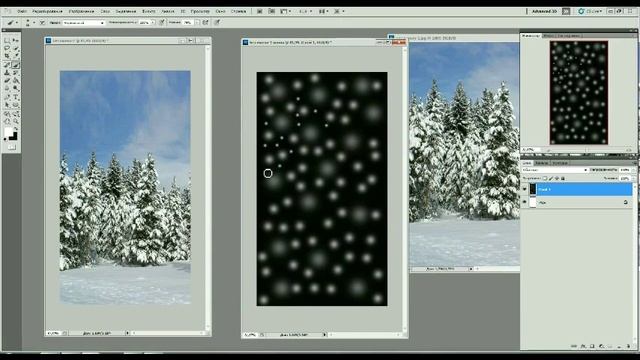Select the Zoom tool in toolbox
640x360 pixels.
coord(16,121)
